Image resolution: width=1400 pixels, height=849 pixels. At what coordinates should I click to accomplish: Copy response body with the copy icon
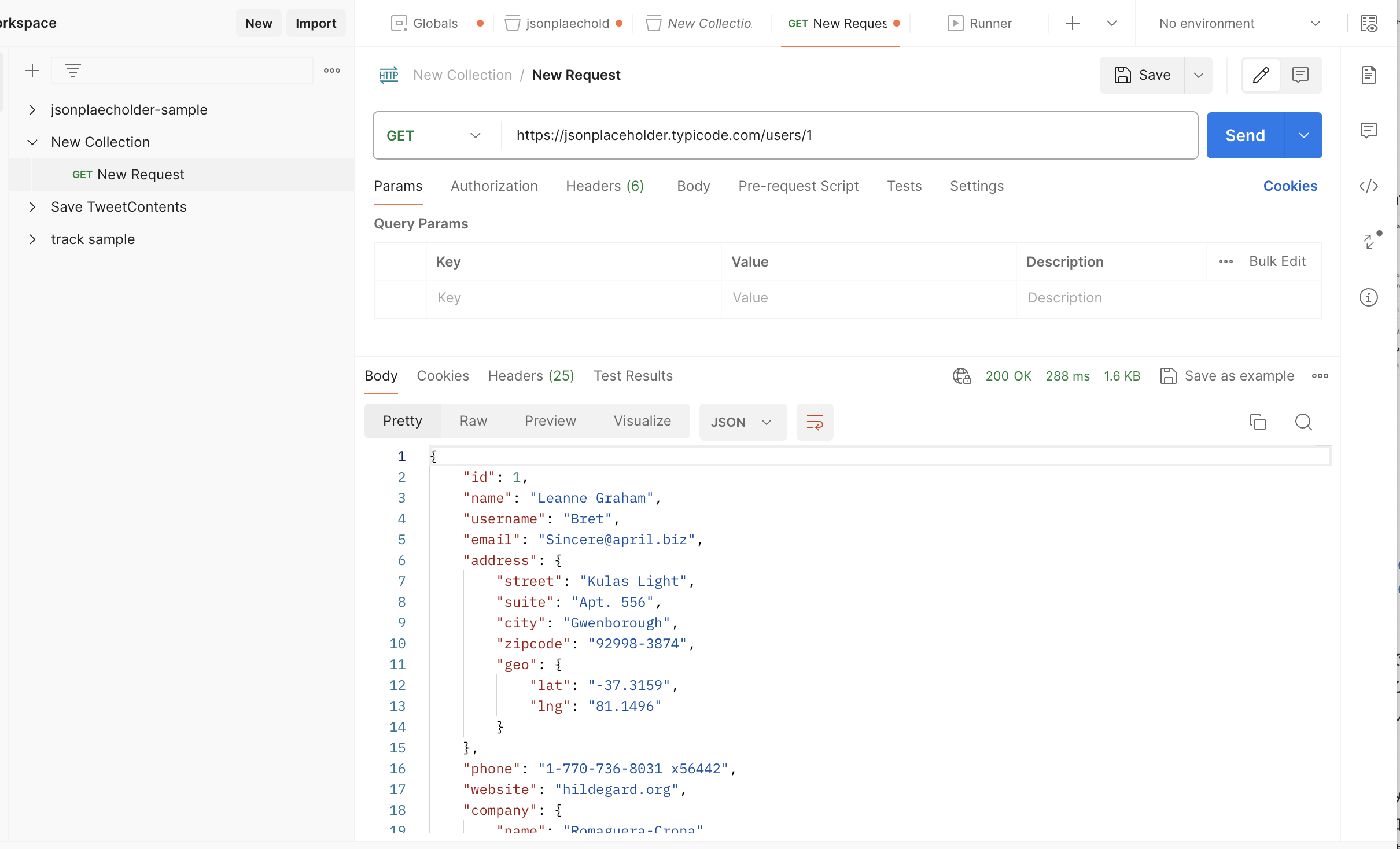click(x=1258, y=422)
